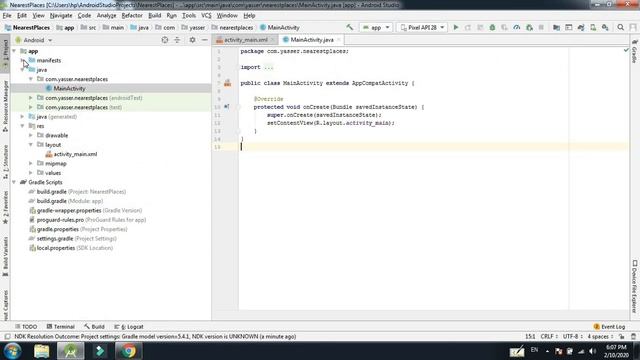Open the Build tool window at bottom

pyautogui.click(x=94, y=327)
